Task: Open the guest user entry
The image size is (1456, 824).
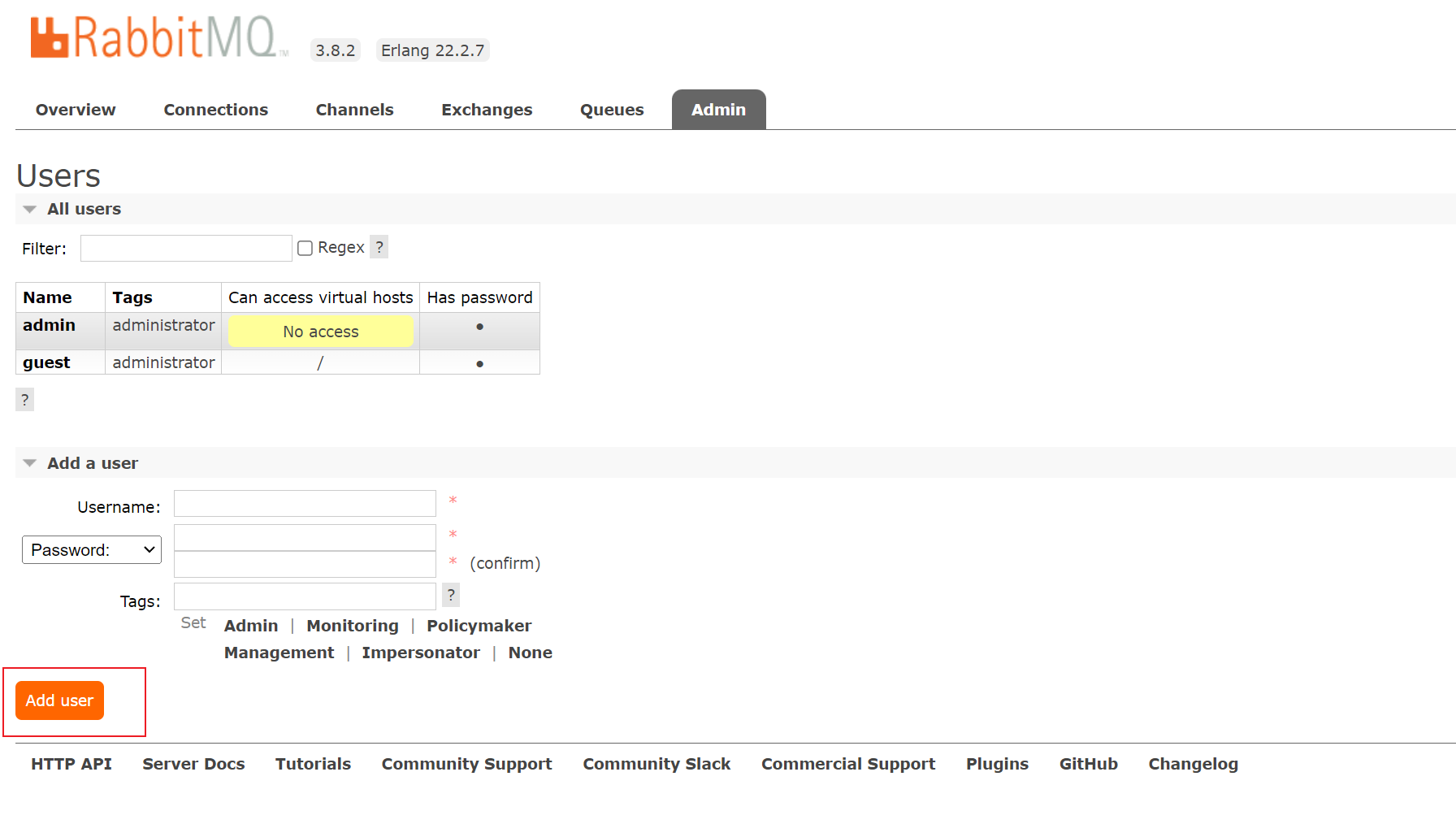Action: pos(46,362)
